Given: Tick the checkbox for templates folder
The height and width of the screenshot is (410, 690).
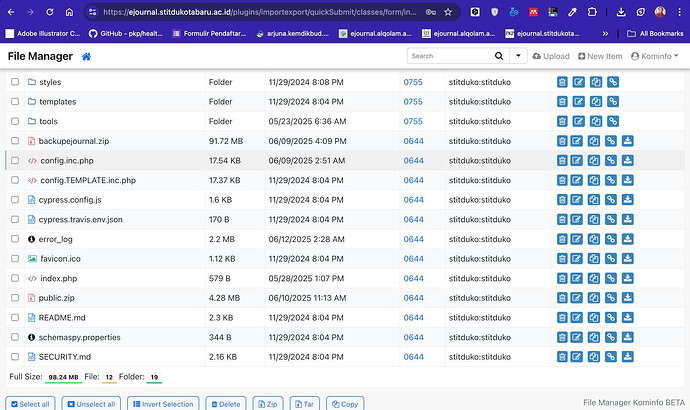Looking at the screenshot, I should 15,102.
